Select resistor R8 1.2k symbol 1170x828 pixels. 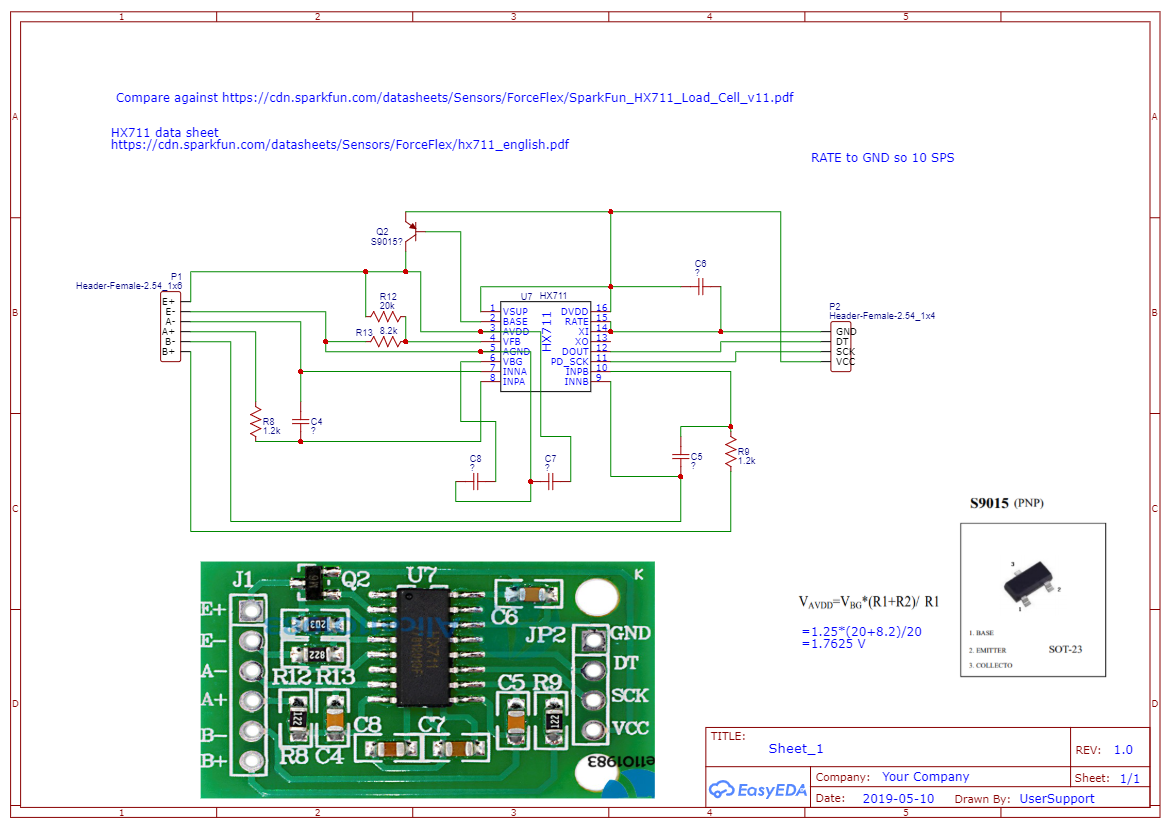point(256,422)
